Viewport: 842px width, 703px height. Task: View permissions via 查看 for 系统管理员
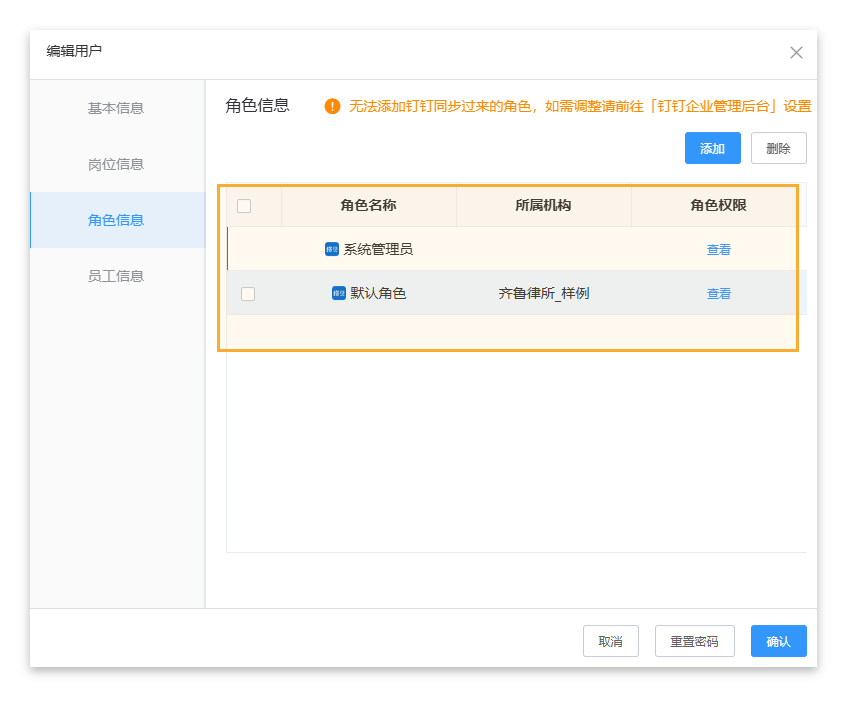tap(718, 250)
